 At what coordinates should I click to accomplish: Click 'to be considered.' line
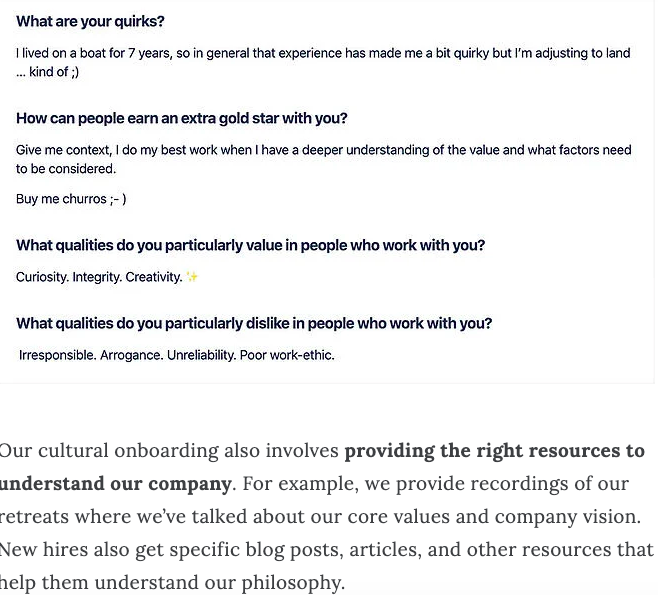point(66,169)
